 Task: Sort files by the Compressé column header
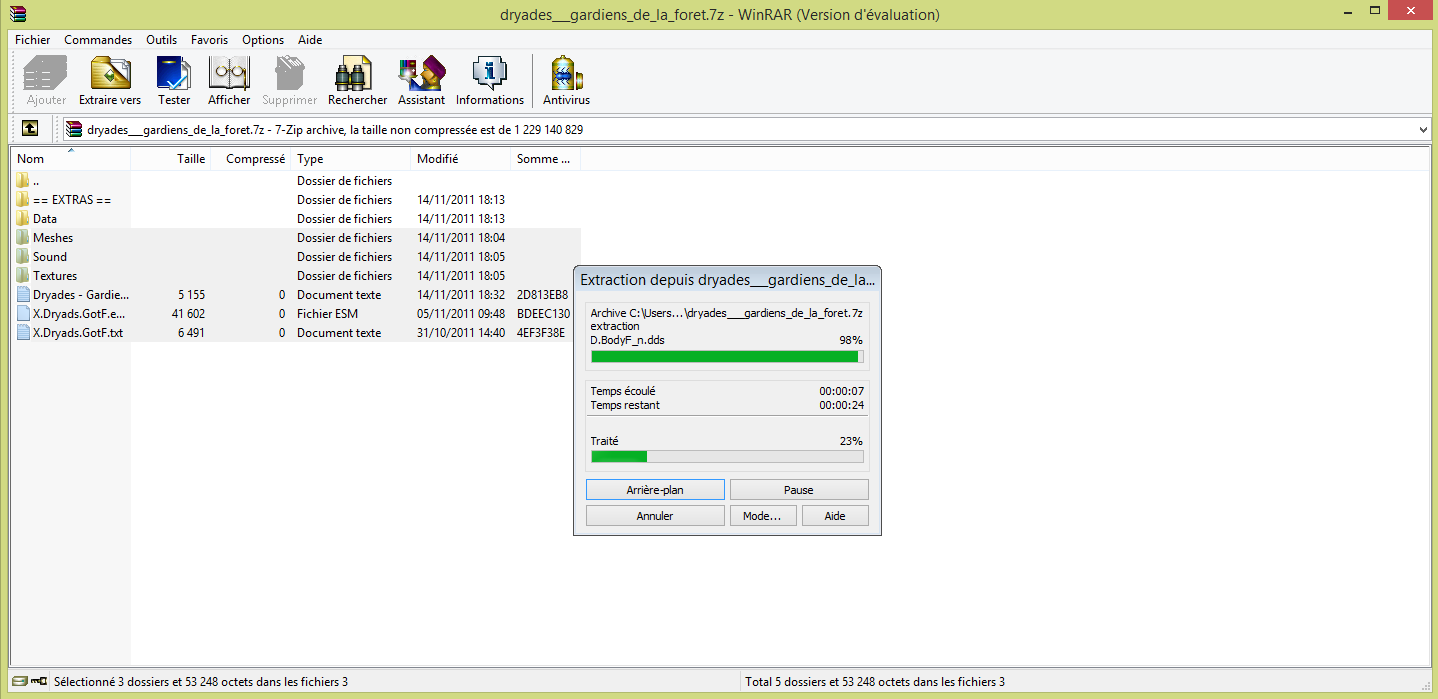pos(250,159)
